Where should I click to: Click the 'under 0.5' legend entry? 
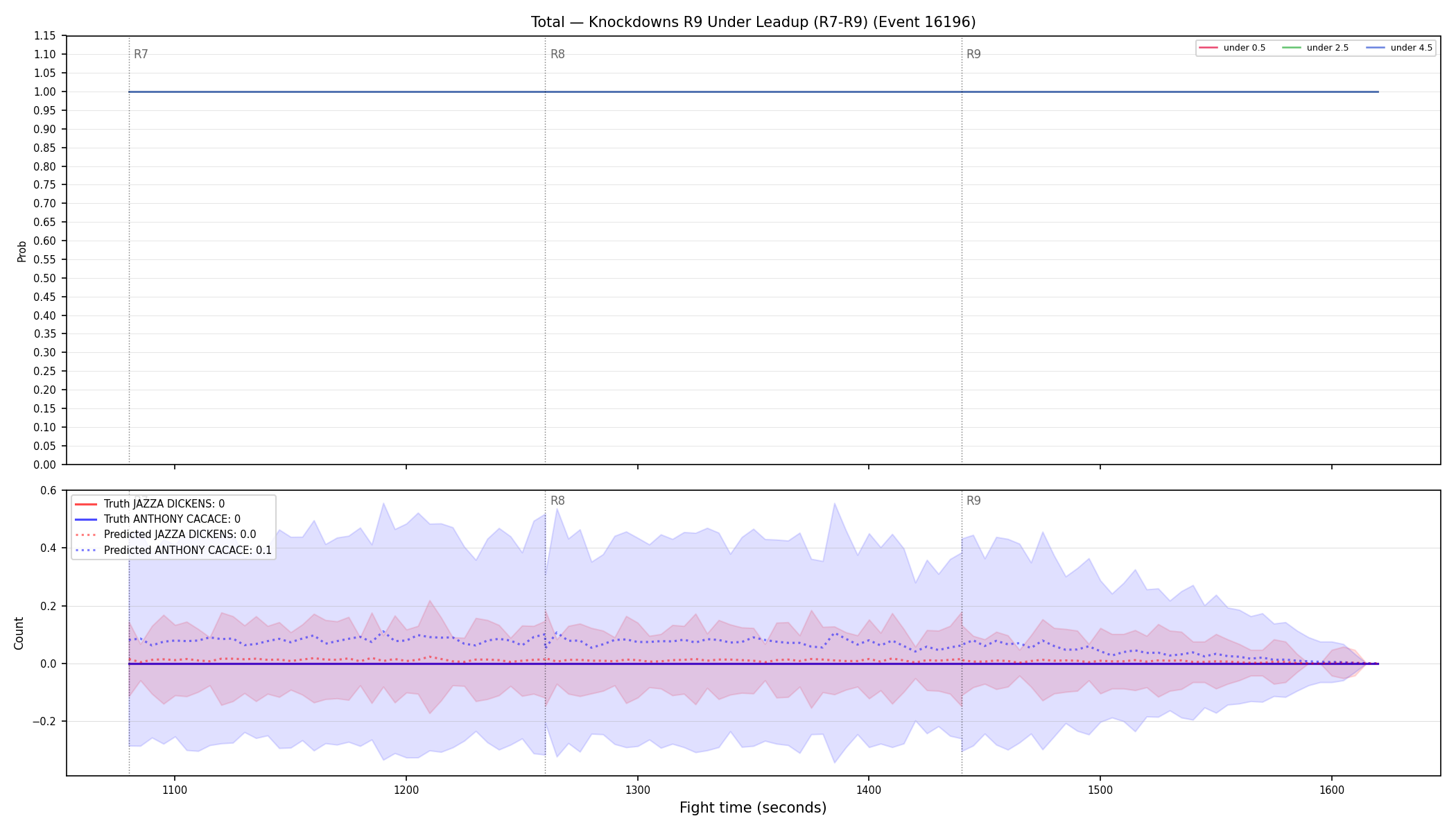click(1233, 48)
